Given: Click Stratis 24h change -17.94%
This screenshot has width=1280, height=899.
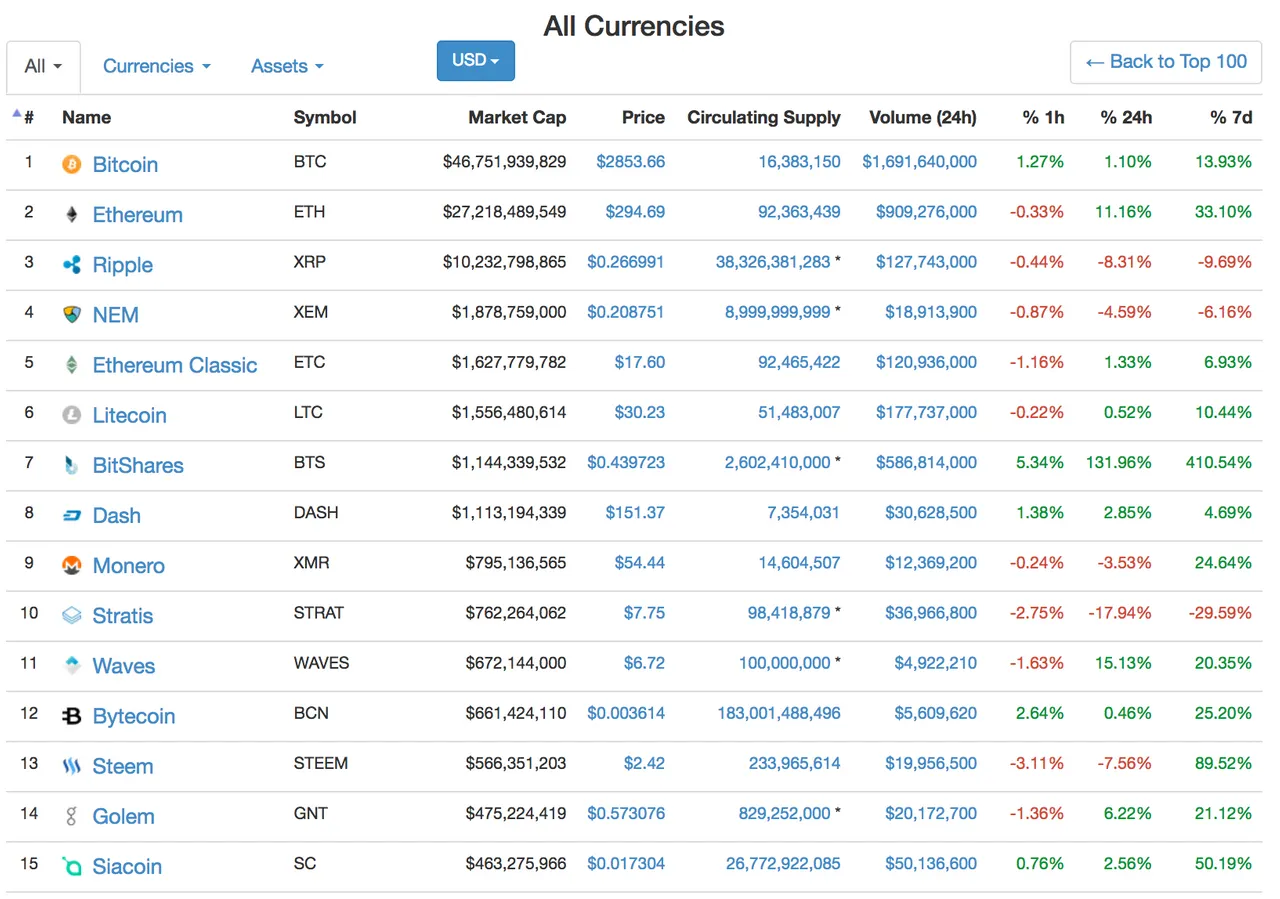Looking at the screenshot, I should coord(1119,613).
